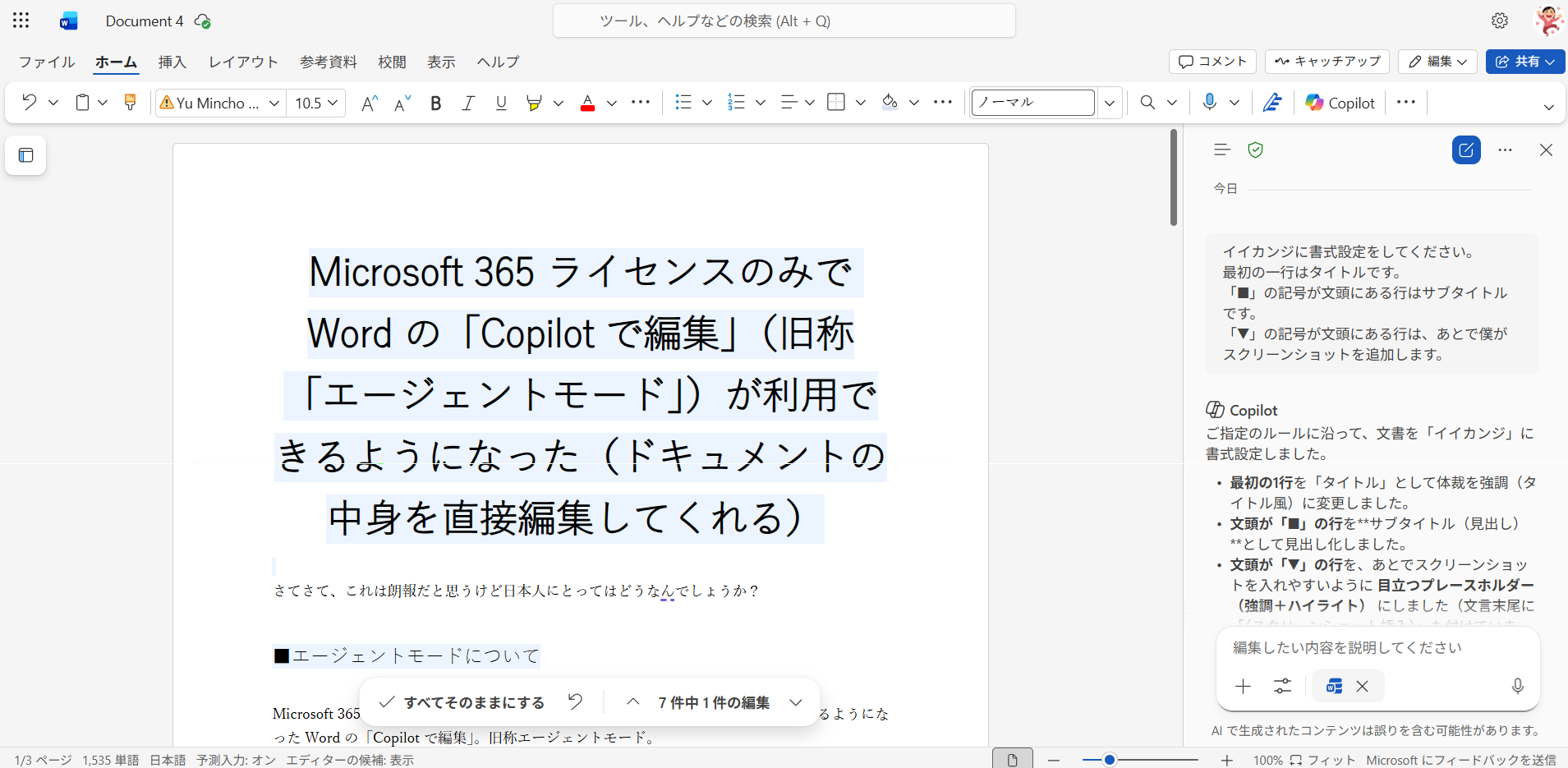Click the Dictate microphone icon in ribbon
This screenshot has height=768, width=1568.
click(x=1209, y=103)
